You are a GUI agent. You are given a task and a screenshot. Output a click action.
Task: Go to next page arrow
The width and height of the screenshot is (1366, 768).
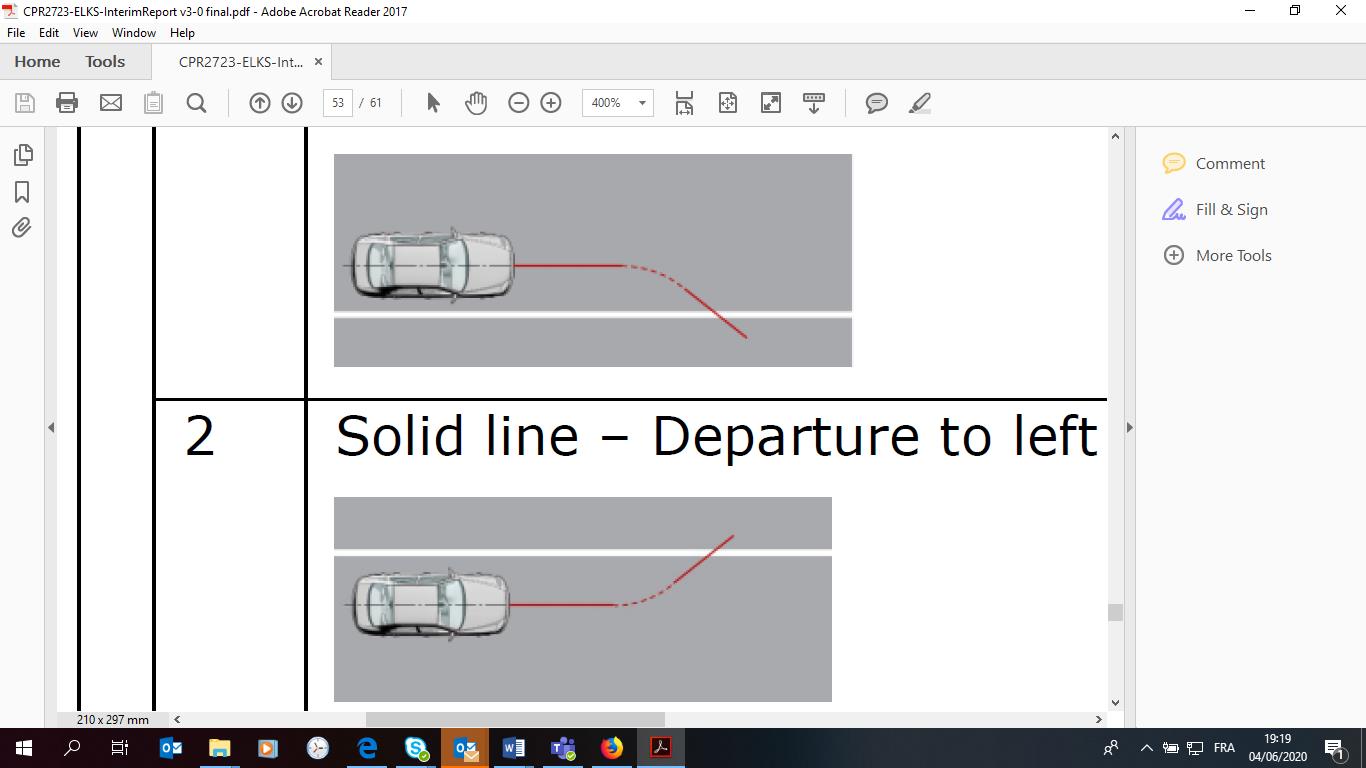pyautogui.click(x=292, y=103)
